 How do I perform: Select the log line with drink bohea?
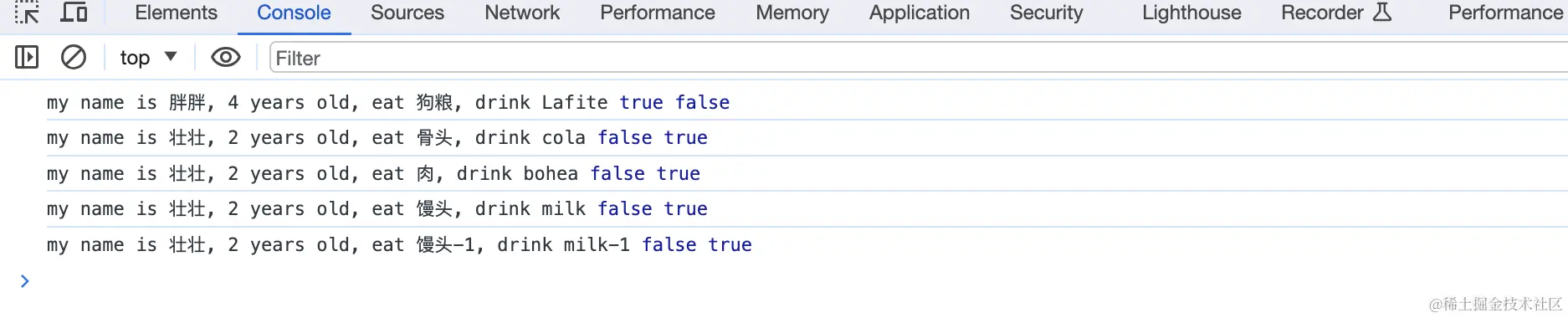[x=784, y=173]
